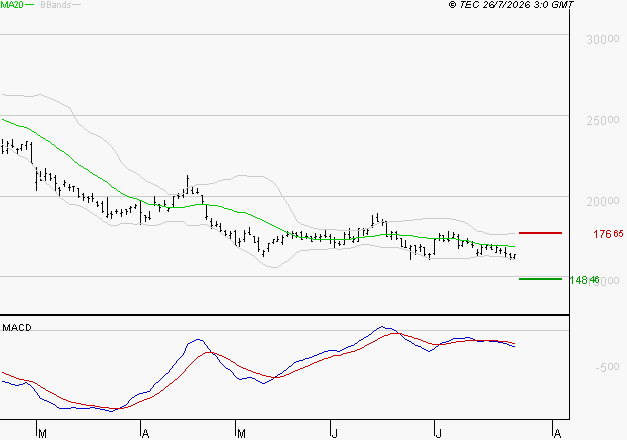Click the 250.00 price axis label
The width and height of the screenshot is (627, 440).
pyautogui.click(x=603, y=120)
